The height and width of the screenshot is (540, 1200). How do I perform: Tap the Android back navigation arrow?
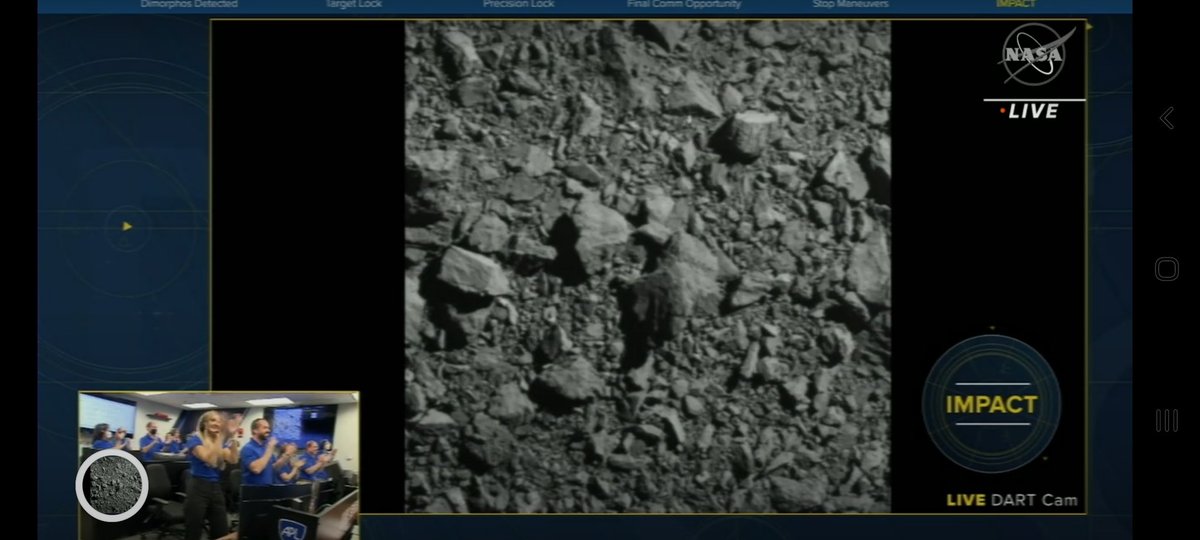coord(1166,118)
